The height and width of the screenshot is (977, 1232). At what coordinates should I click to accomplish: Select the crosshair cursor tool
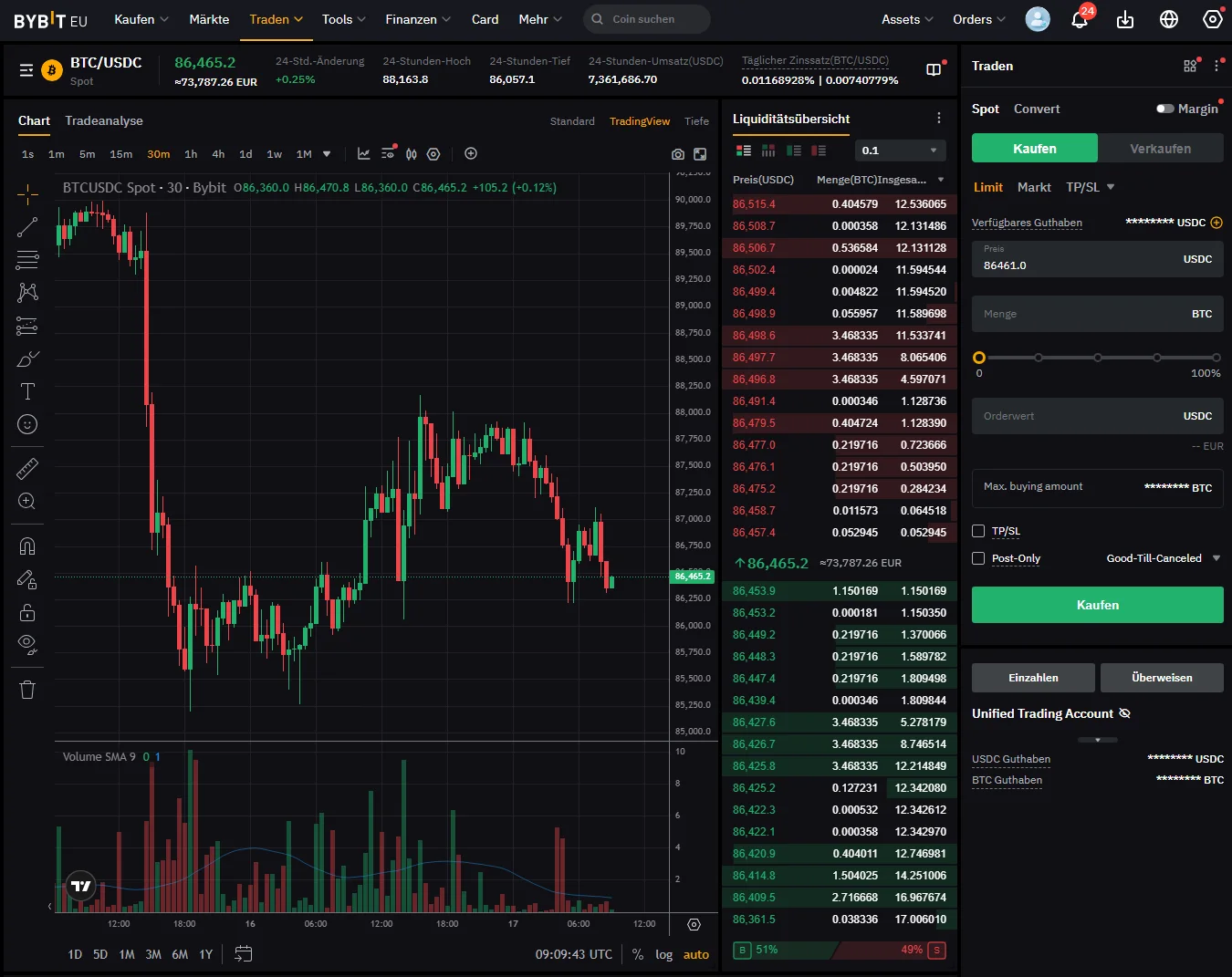(x=27, y=193)
